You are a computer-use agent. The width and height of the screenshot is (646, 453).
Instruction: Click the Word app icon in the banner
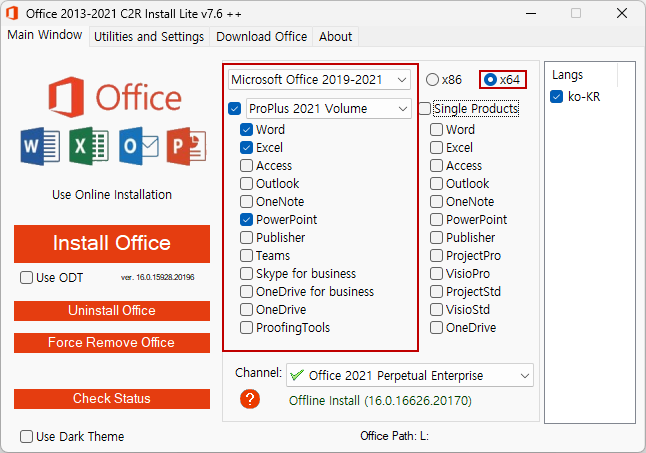coord(40,146)
